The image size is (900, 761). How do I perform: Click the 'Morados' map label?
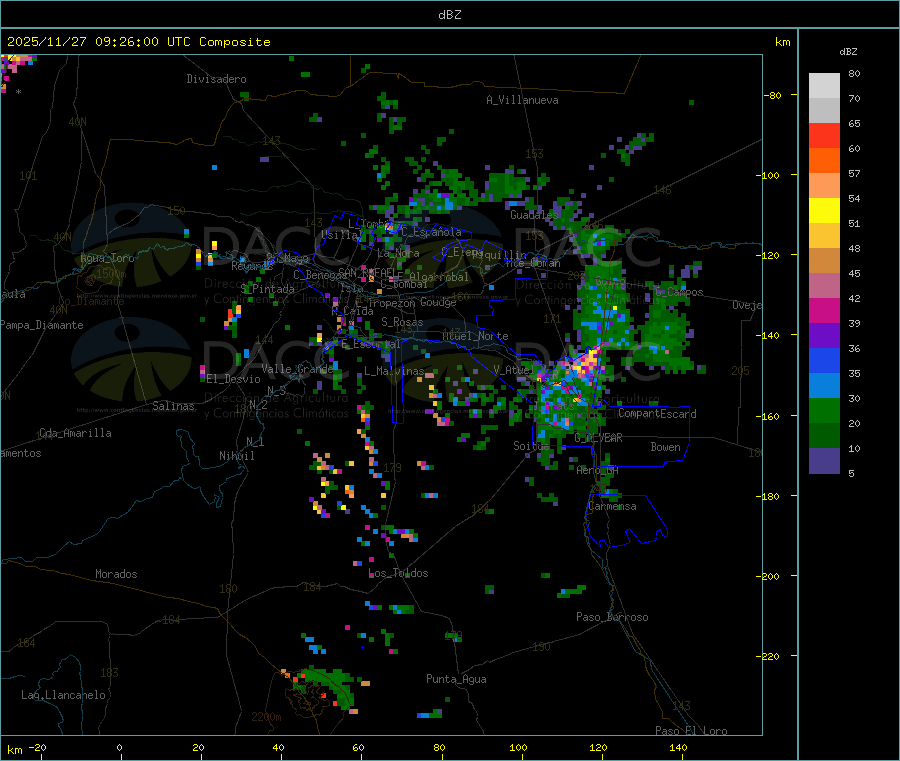click(116, 574)
